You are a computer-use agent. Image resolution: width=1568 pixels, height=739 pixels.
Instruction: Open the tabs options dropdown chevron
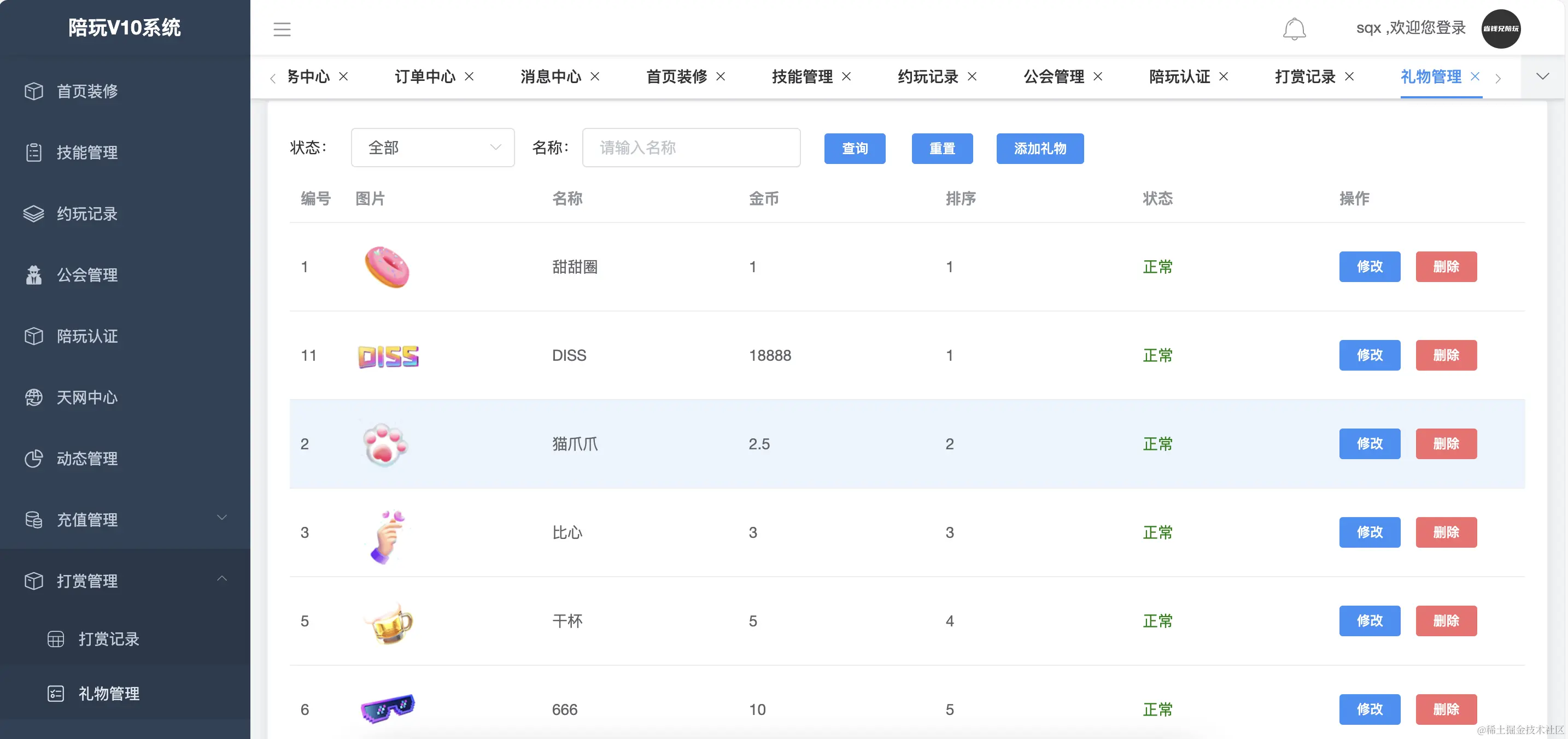click(1542, 77)
